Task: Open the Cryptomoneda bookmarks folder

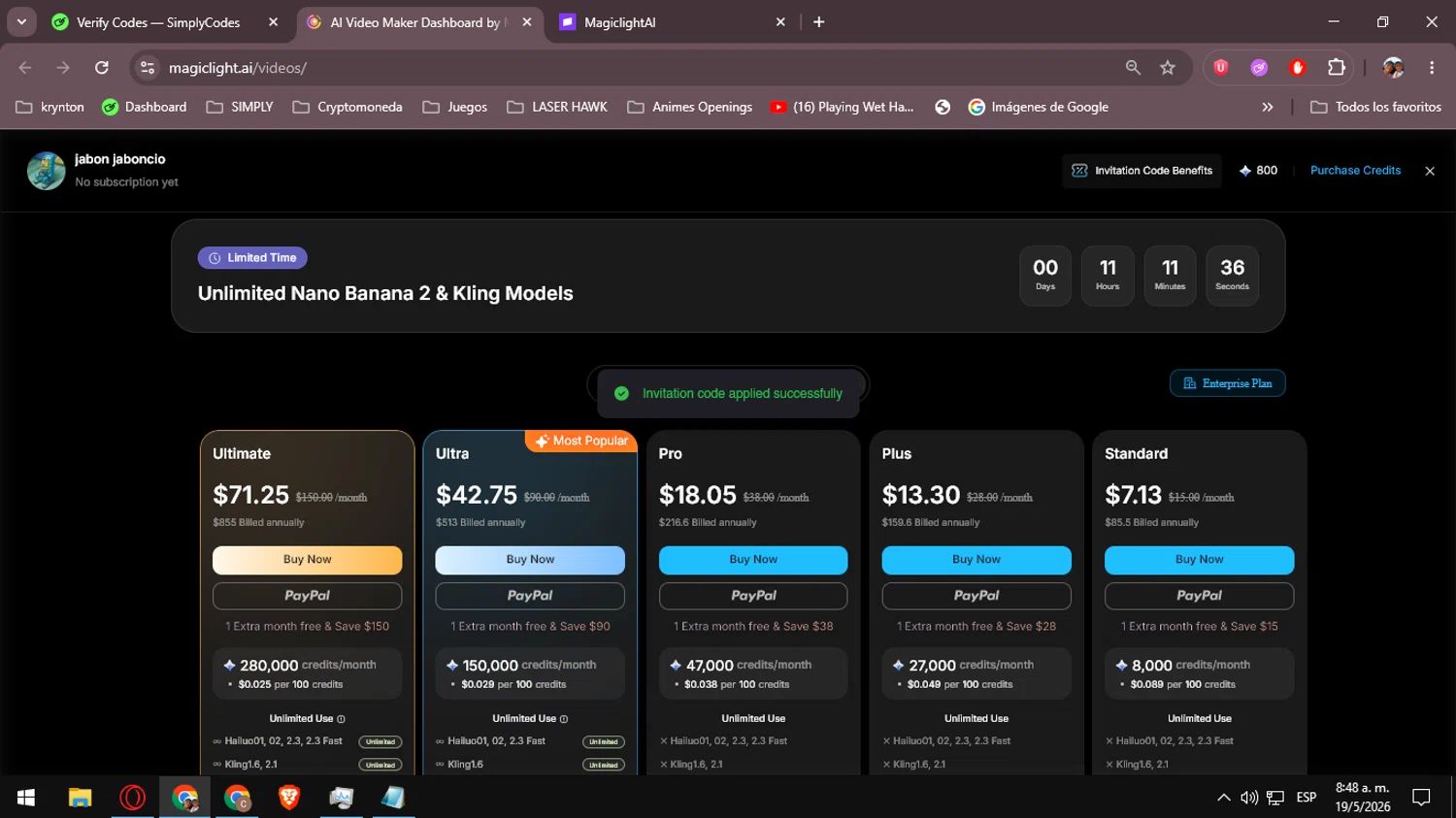Action: [347, 107]
